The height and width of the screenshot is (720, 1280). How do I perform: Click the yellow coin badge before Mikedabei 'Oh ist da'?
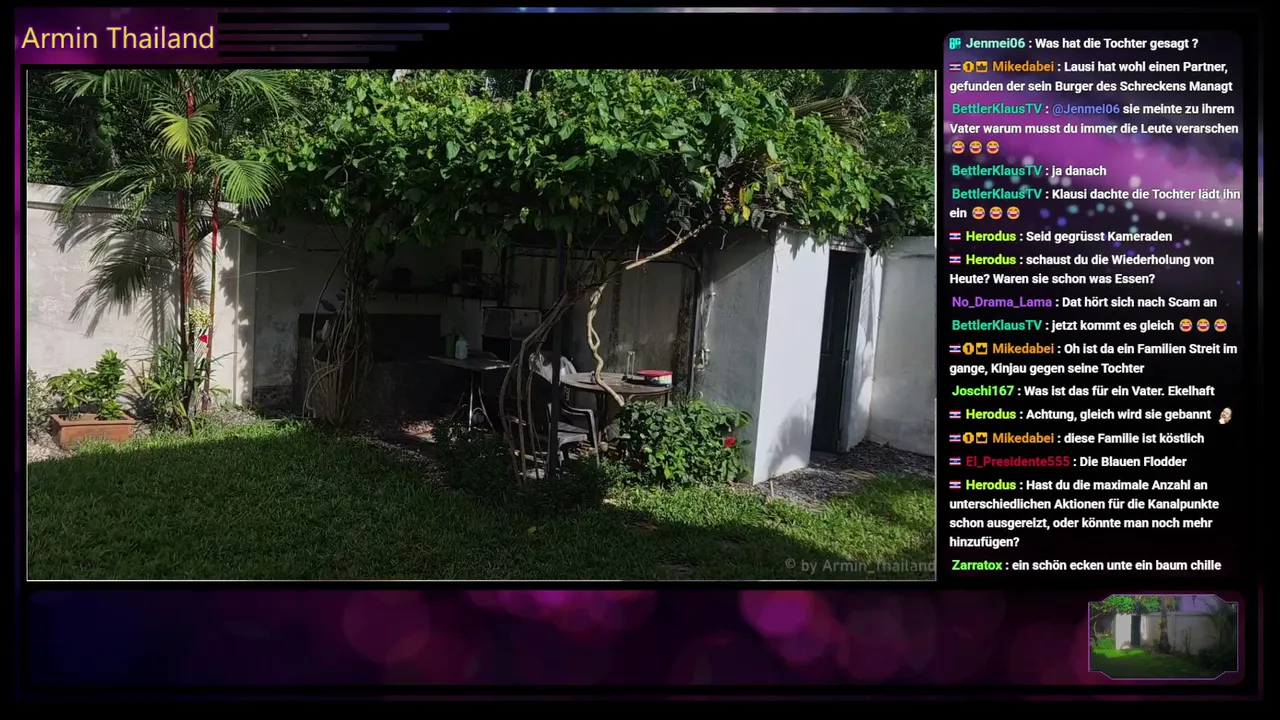coord(969,349)
